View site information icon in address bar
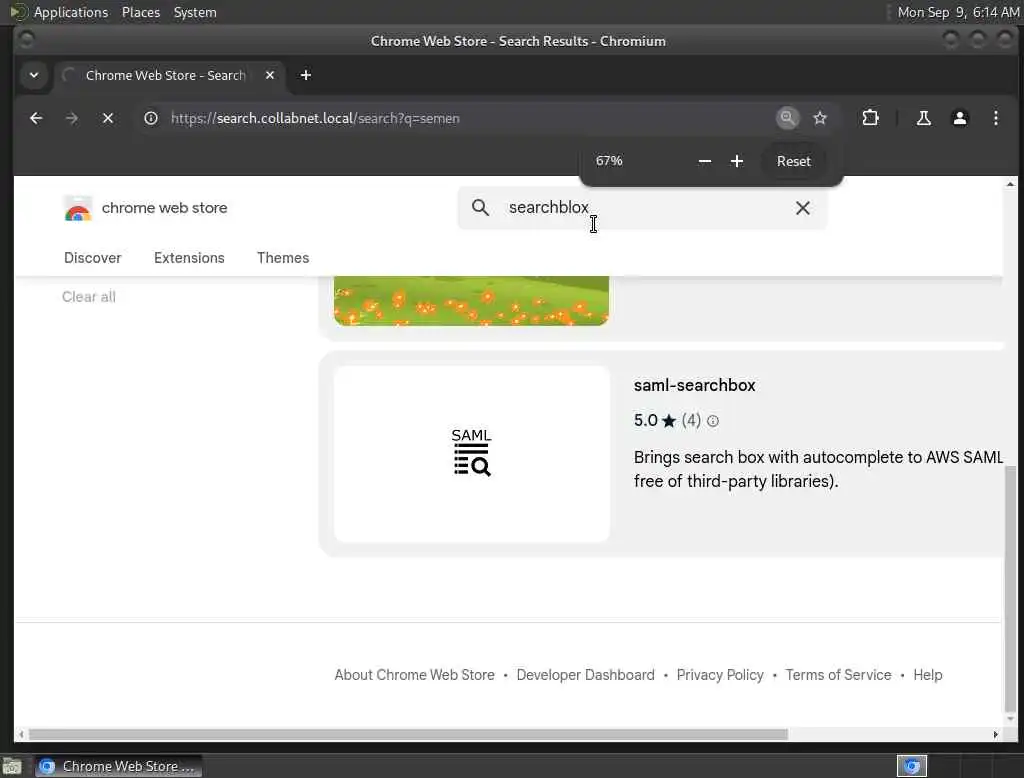The width and height of the screenshot is (1024, 778). click(151, 118)
